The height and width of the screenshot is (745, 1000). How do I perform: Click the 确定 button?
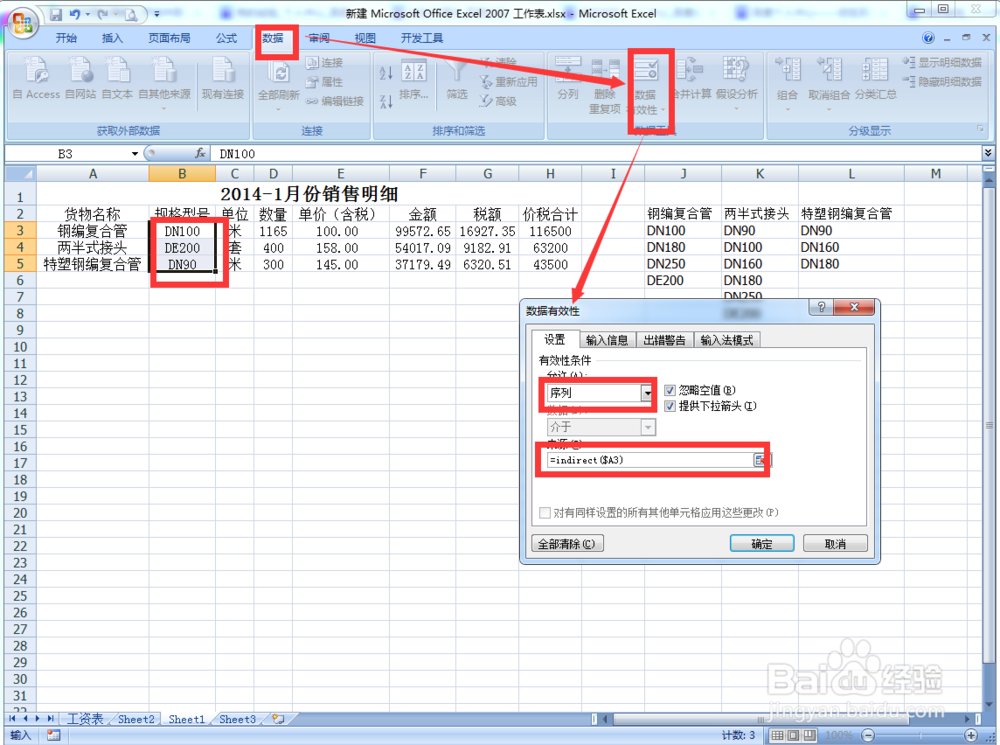point(761,543)
